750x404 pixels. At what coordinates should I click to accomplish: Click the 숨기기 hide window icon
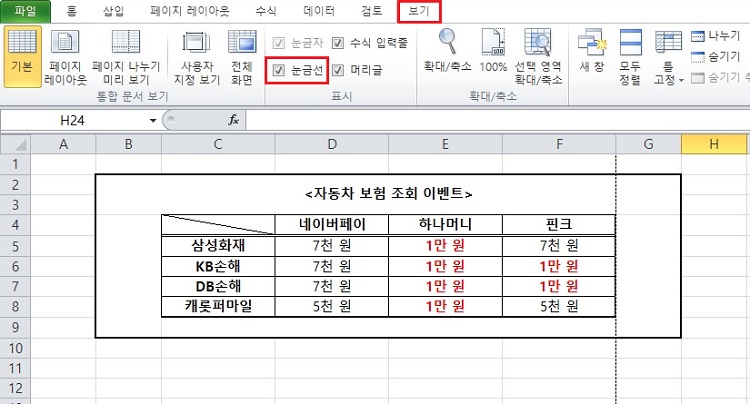[x=698, y=57]
